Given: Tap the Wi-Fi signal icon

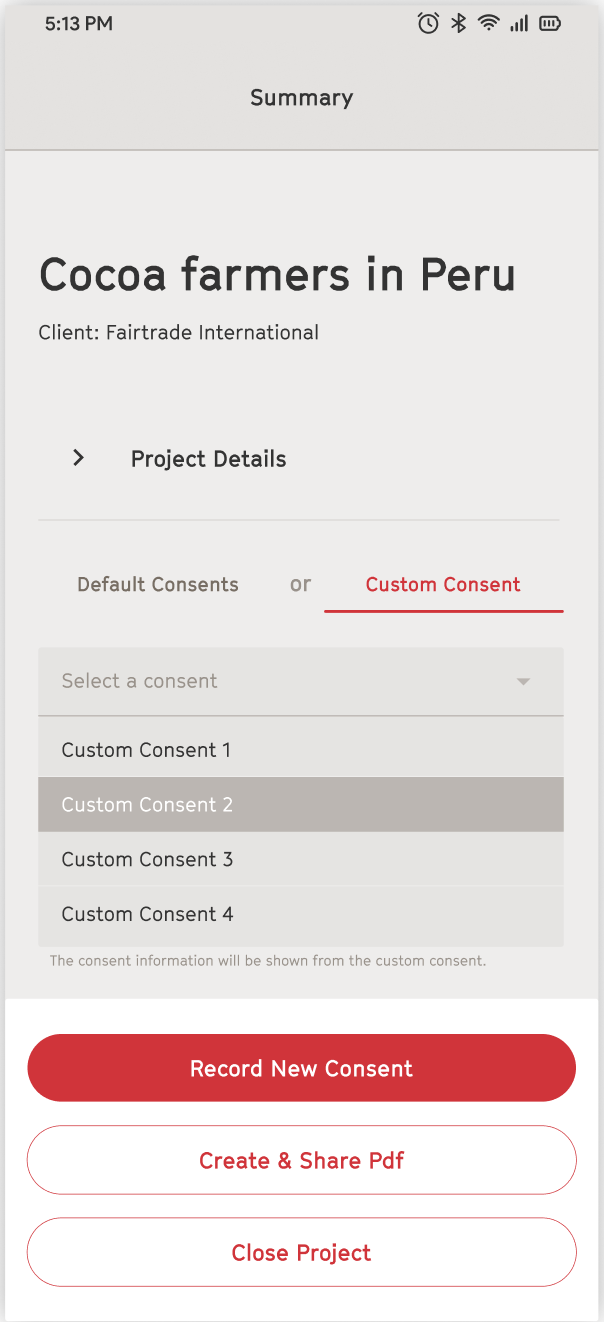Looking at the screenshot, I should click(489, 24).
